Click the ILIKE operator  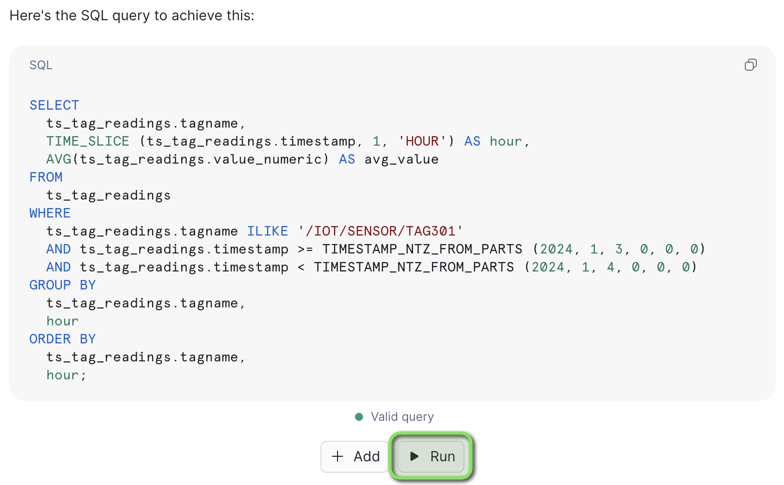click(x=268, y=231)
